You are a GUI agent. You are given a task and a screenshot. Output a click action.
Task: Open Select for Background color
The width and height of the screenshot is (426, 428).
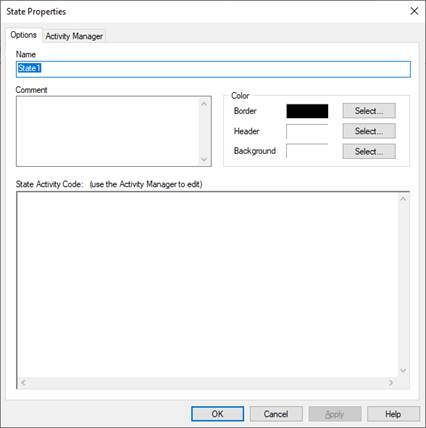[369, 151]
